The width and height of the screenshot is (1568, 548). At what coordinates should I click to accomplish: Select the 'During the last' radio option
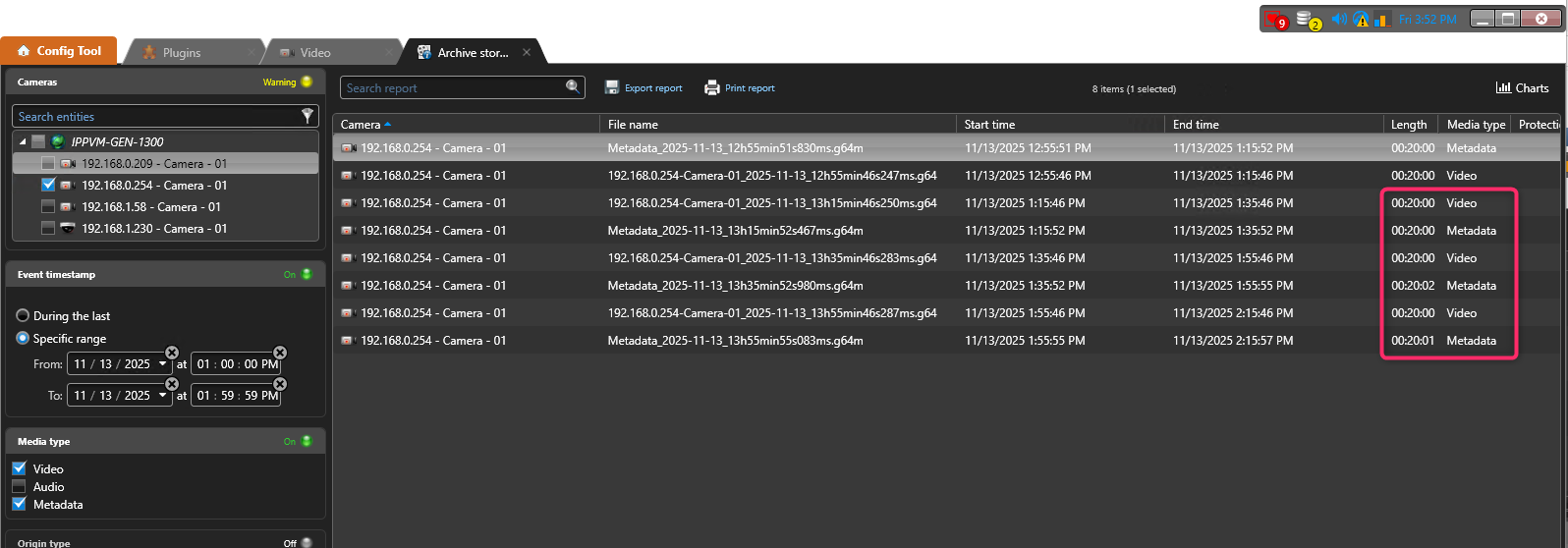[23, 316]
